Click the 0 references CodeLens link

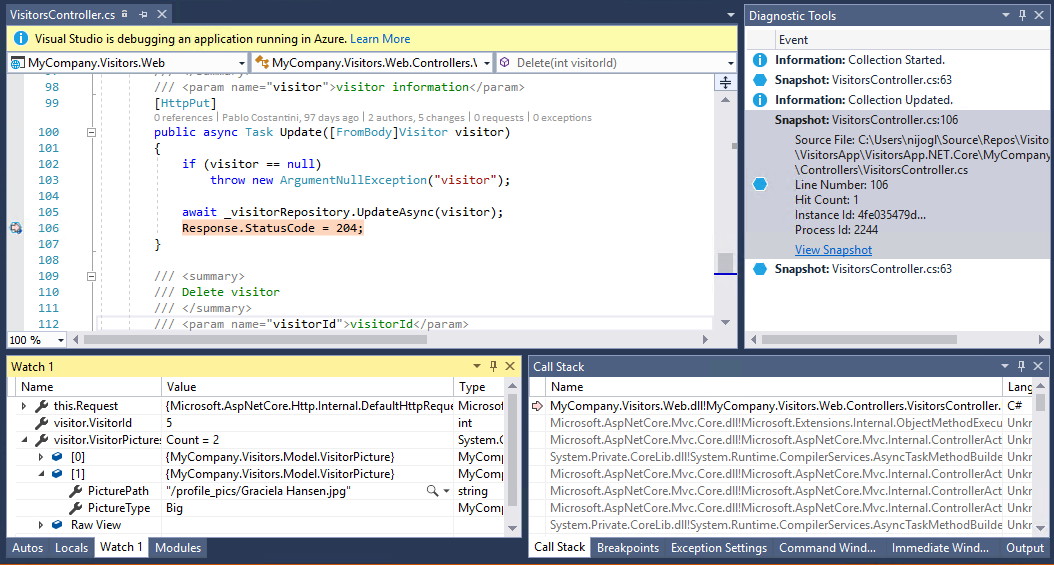183,118
